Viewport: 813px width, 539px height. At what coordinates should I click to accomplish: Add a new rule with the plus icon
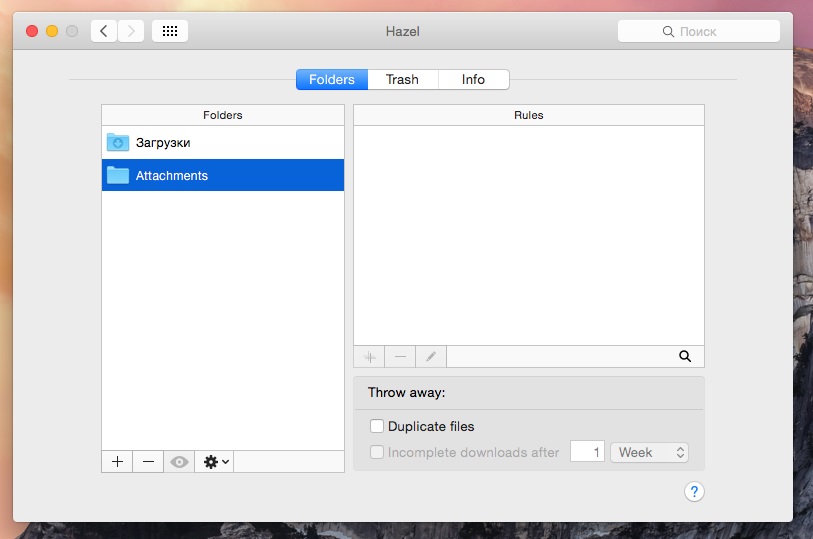(x=370, y=357)
